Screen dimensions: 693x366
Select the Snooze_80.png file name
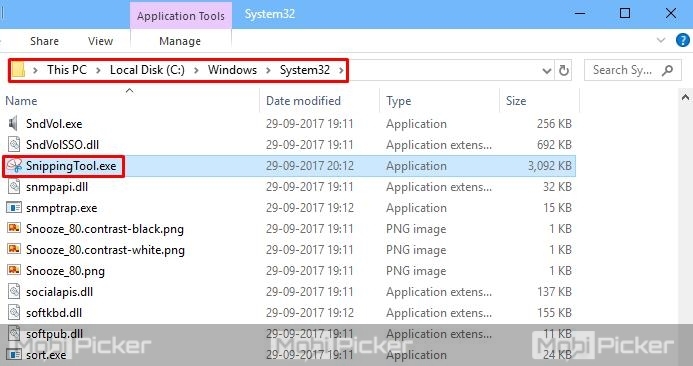[65, 271]
